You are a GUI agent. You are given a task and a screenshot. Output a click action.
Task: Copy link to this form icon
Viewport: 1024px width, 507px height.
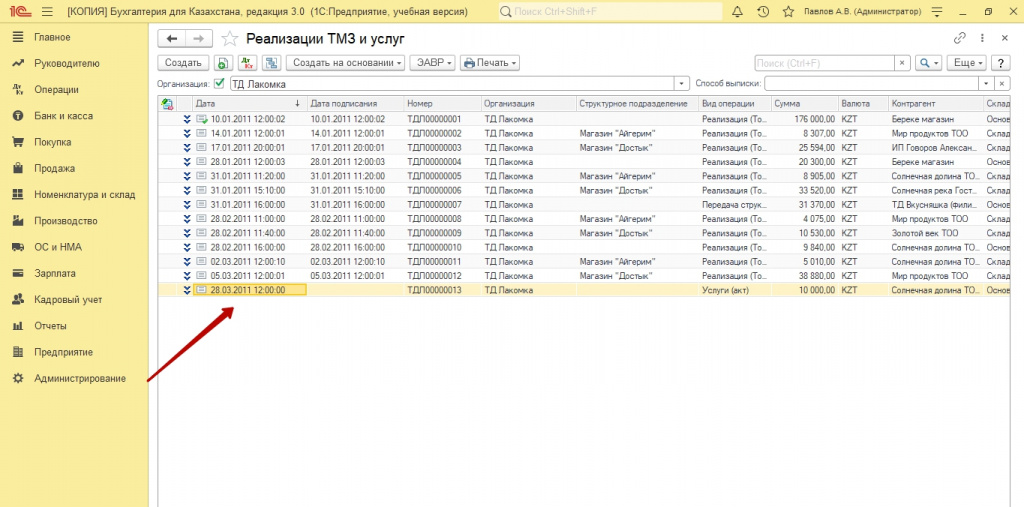pyautogui.click(x=959, y=38)
